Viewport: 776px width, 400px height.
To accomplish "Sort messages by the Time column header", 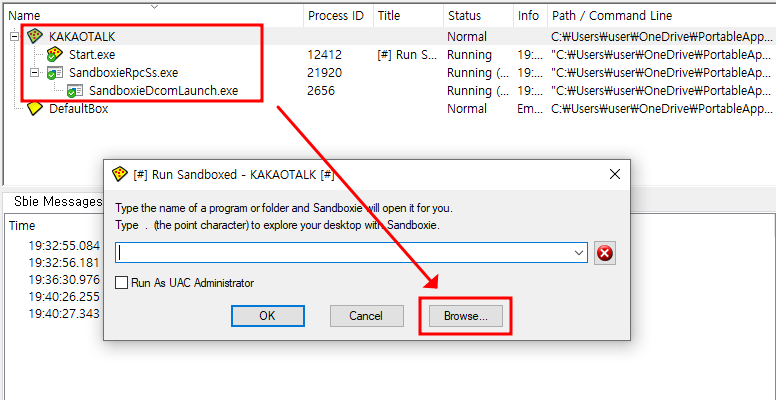I will point(22,226).
